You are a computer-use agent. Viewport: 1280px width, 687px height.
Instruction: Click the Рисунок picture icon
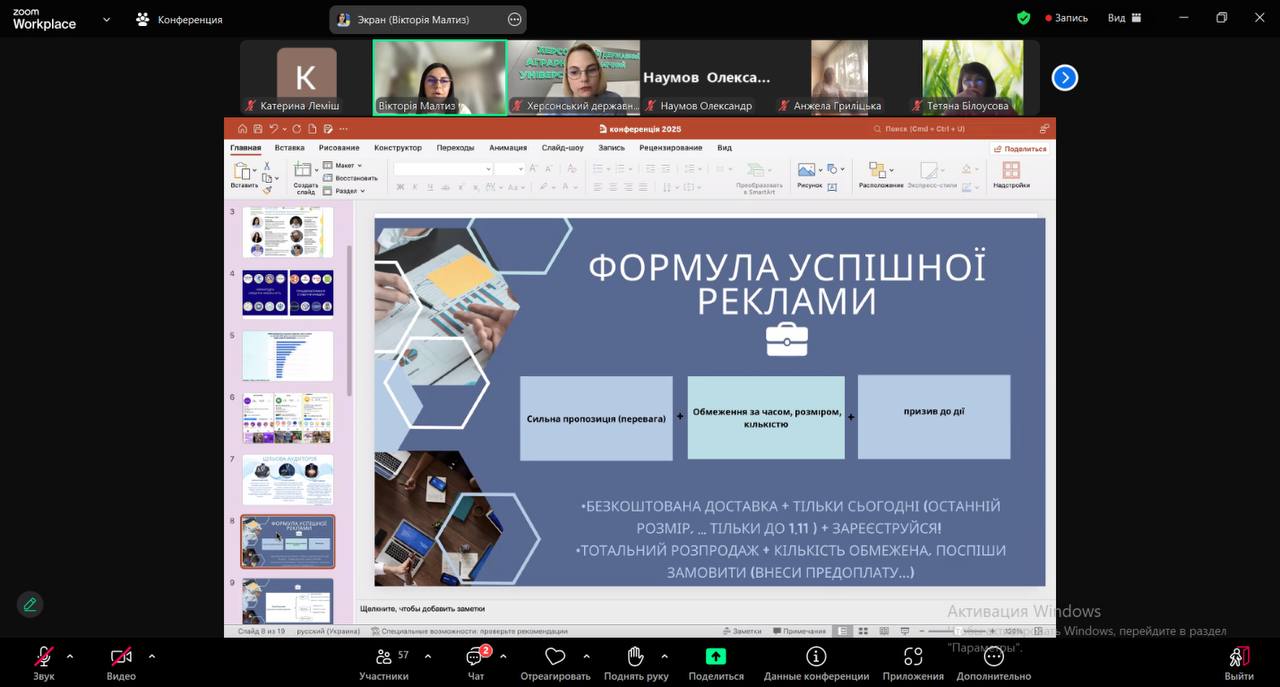(x=806, y=170)
